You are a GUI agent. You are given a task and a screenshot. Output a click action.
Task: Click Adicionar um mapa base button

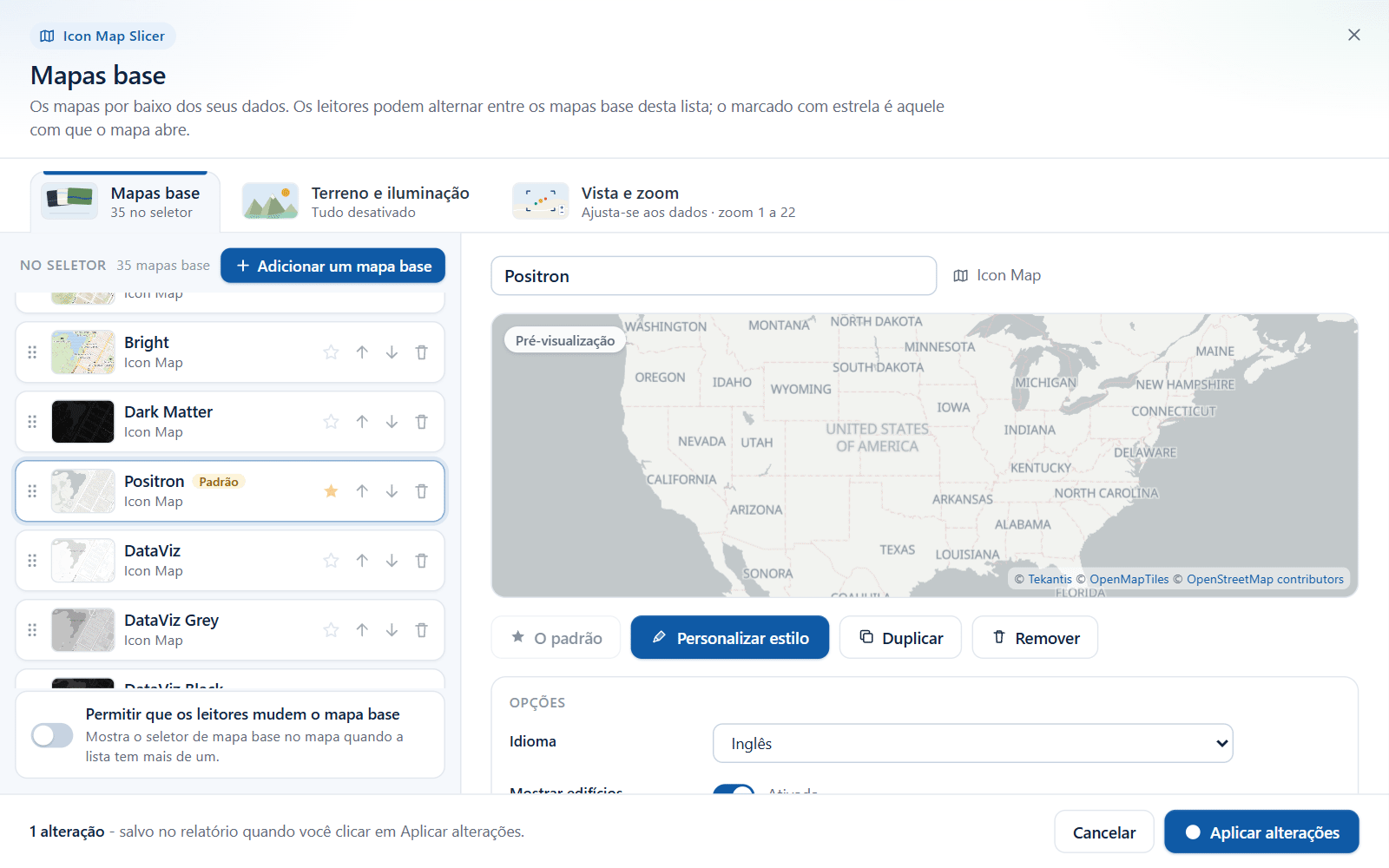(332, 266)
